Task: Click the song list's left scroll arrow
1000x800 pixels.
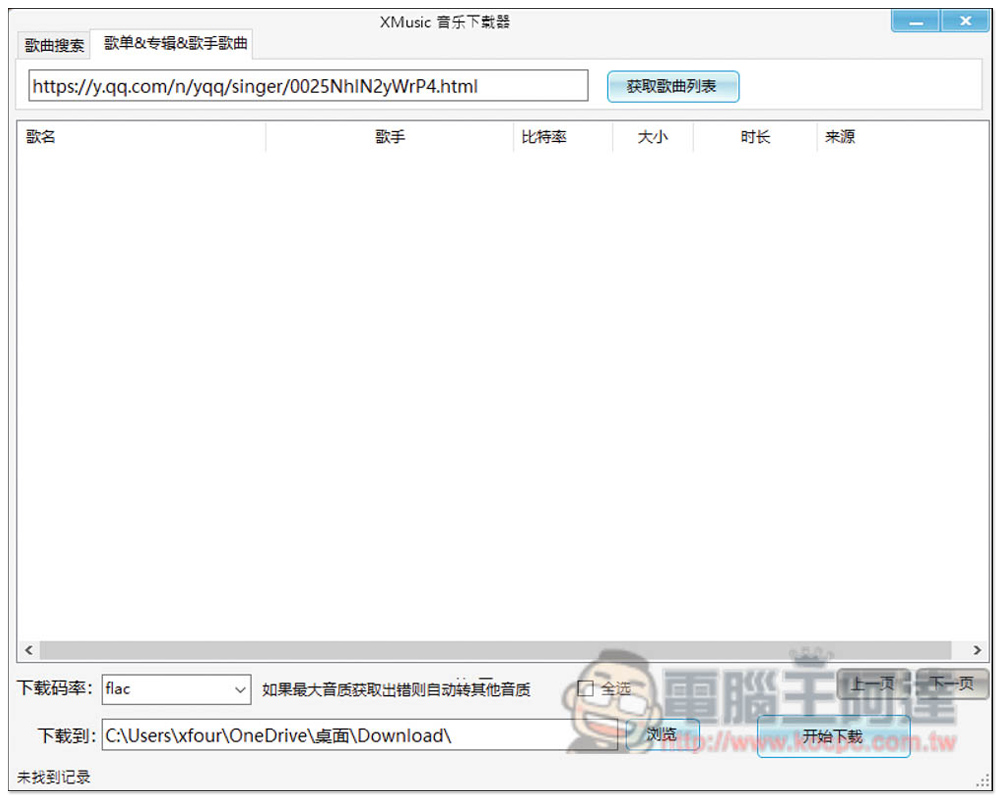Action: (x=28, y=650)
